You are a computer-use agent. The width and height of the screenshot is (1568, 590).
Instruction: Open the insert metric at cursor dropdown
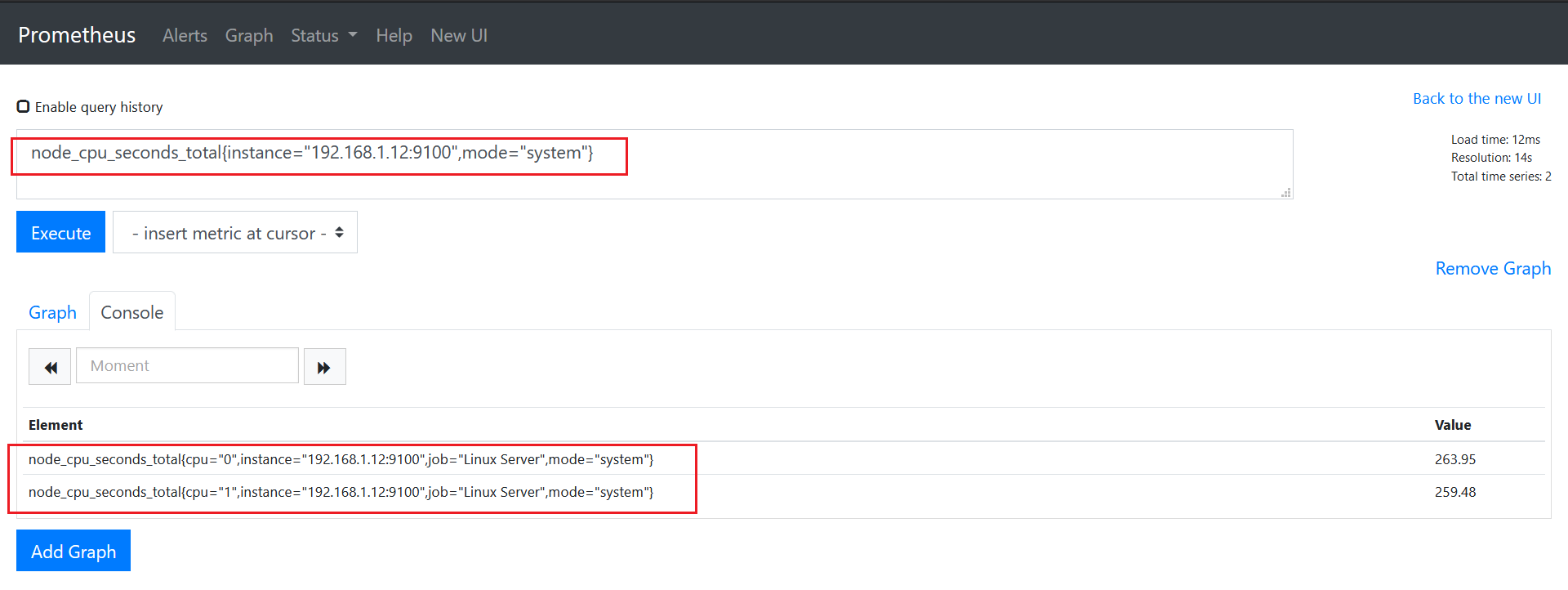pos(235,233)
